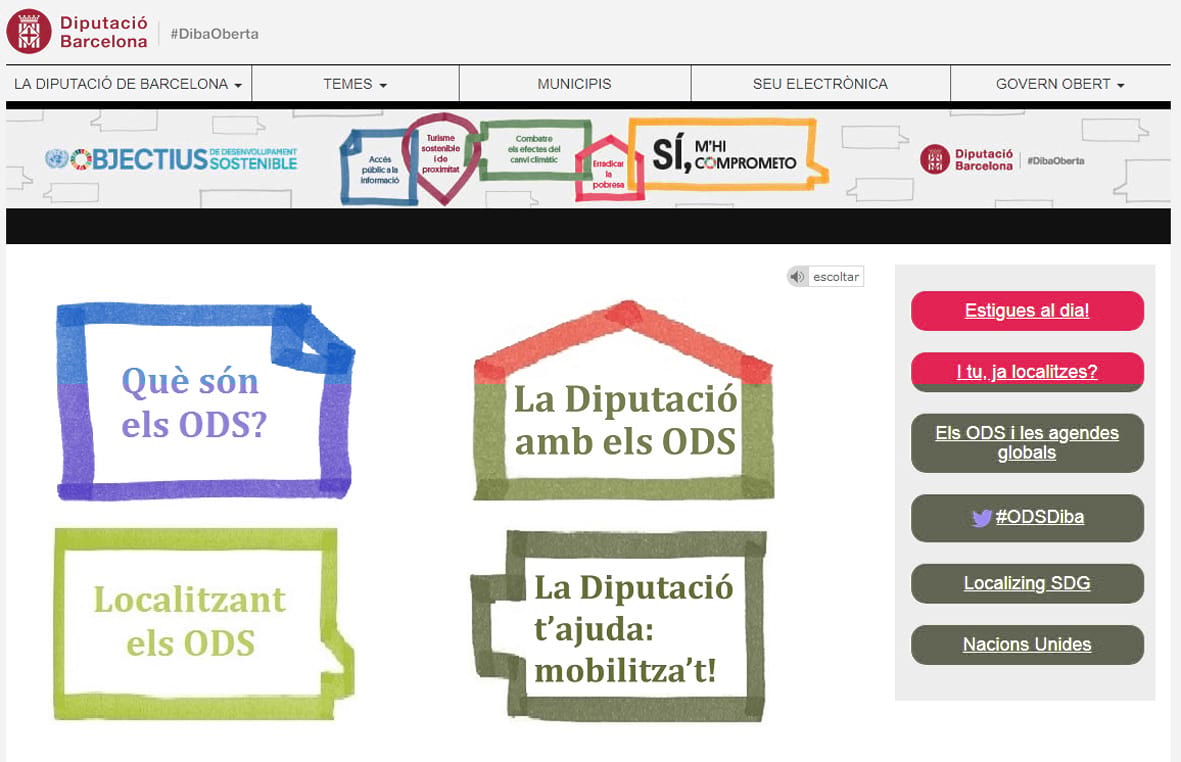Click the Twitter bird icon on #ODSDiba
1181x762 pixels.
point(981,518)
